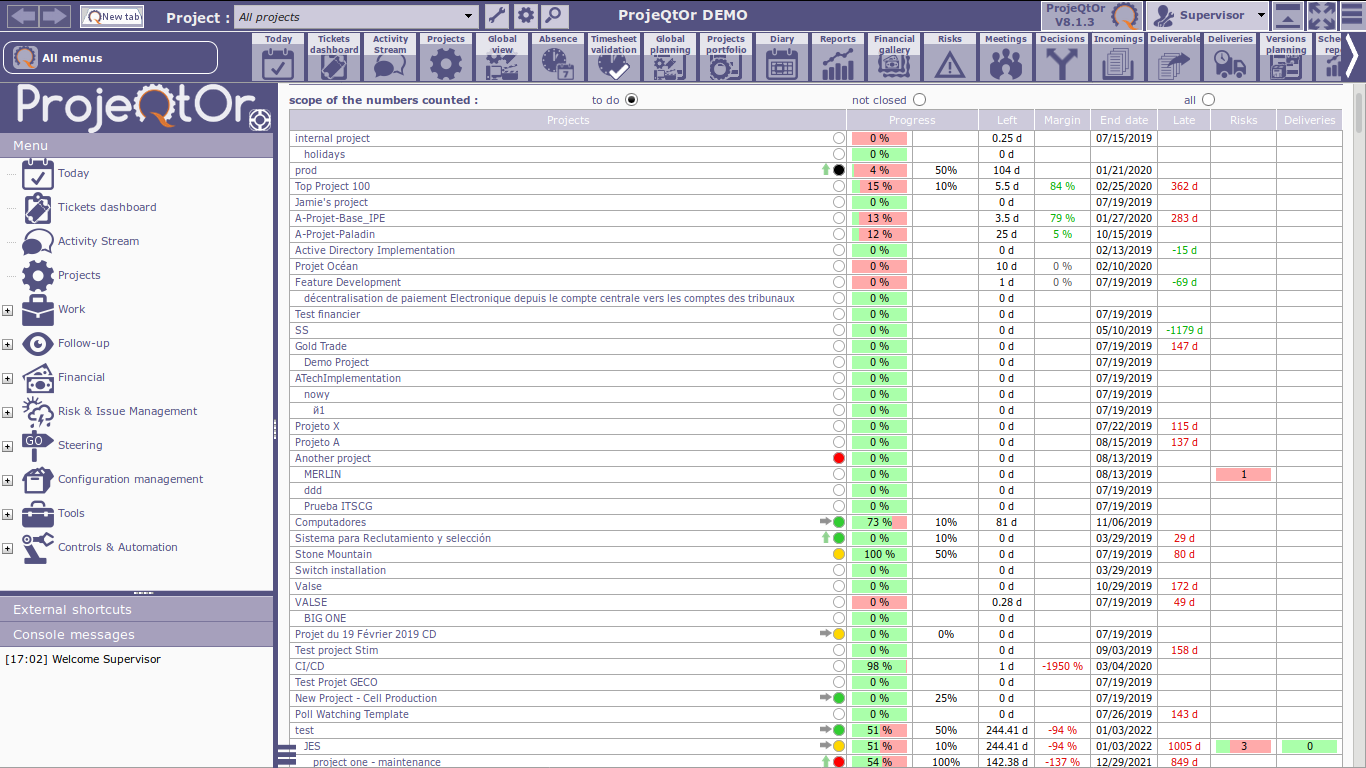Click the Projects portfolio toolbar icon
The image size is (1366, 768).
[x=726, y=57]
